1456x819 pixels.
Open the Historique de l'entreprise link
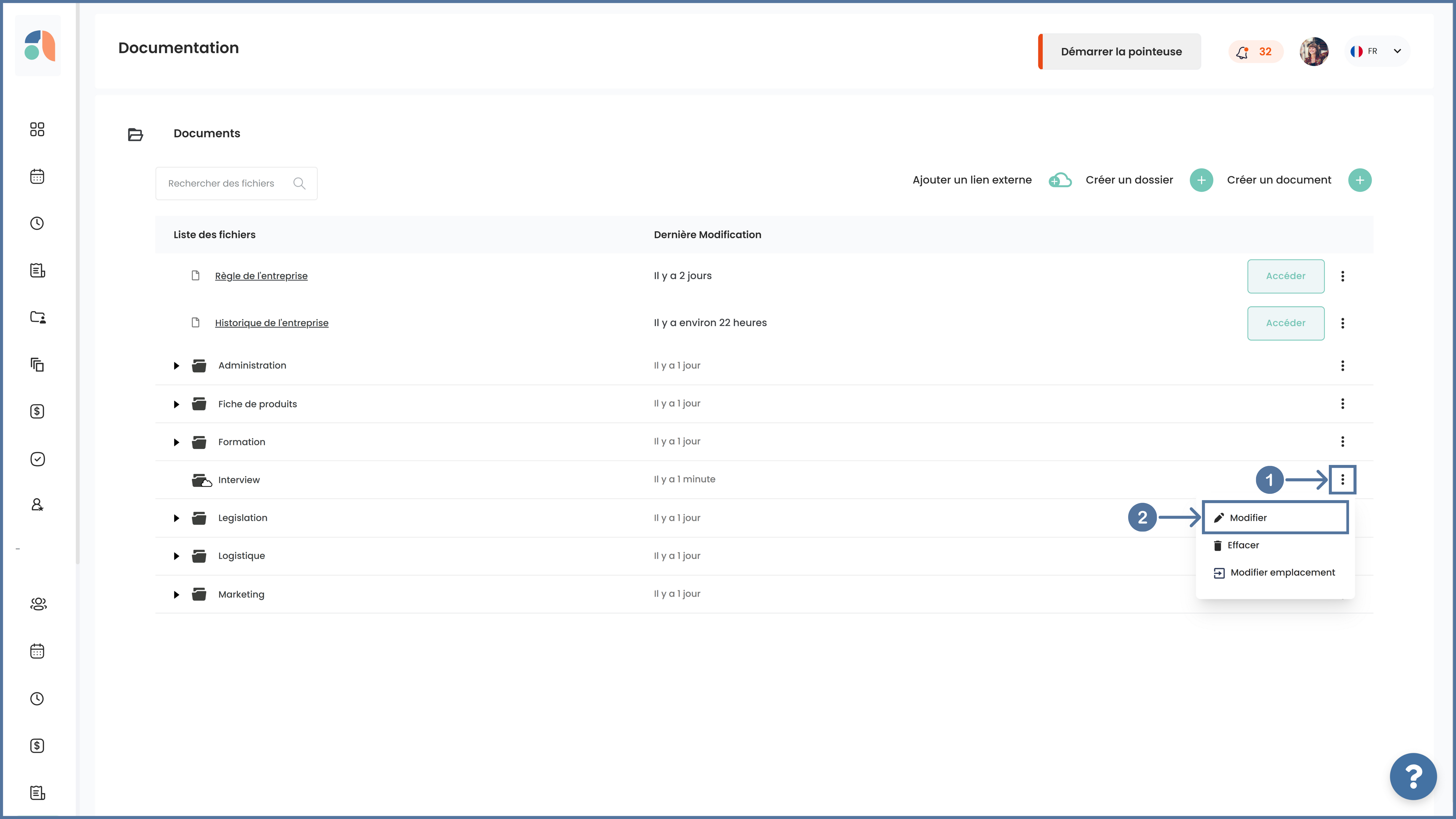point(271,323)
